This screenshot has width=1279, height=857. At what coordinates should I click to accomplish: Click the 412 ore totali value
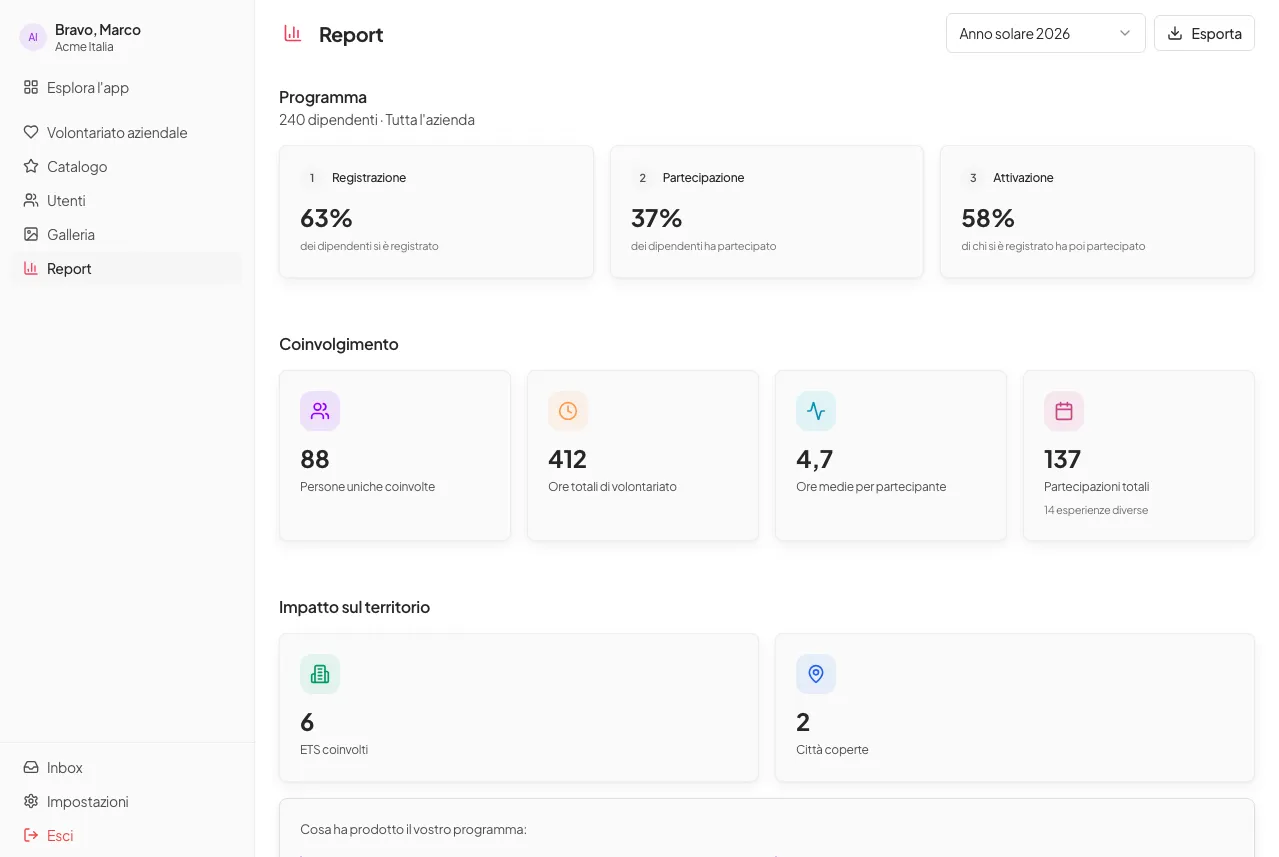coord(567,459)
